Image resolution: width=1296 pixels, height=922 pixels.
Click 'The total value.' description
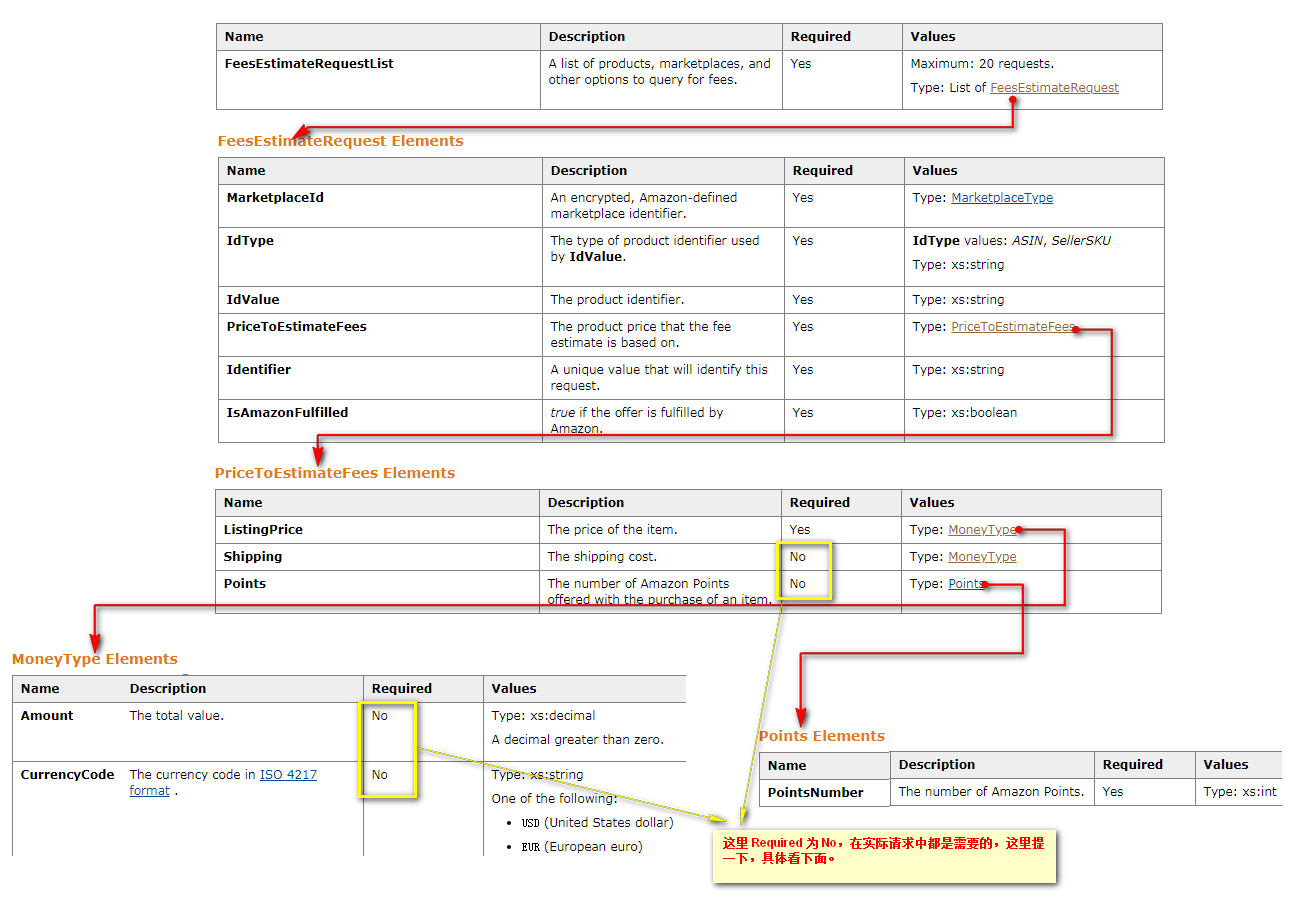177,716
